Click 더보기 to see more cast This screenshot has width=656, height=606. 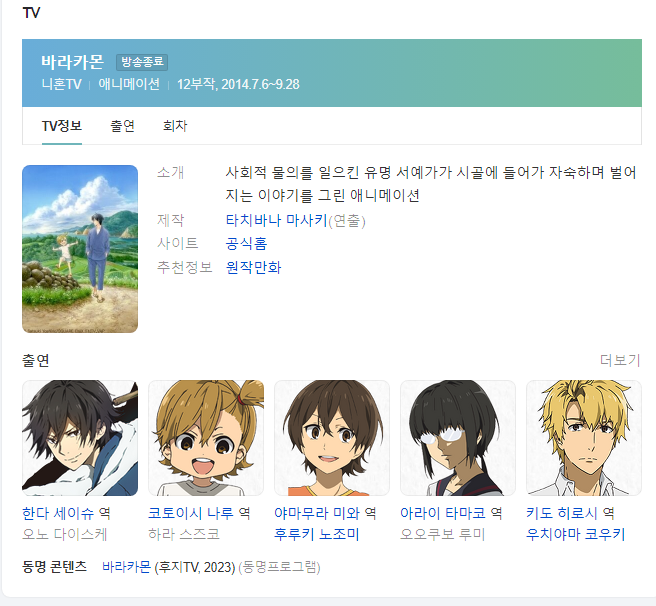click(620, 360)
